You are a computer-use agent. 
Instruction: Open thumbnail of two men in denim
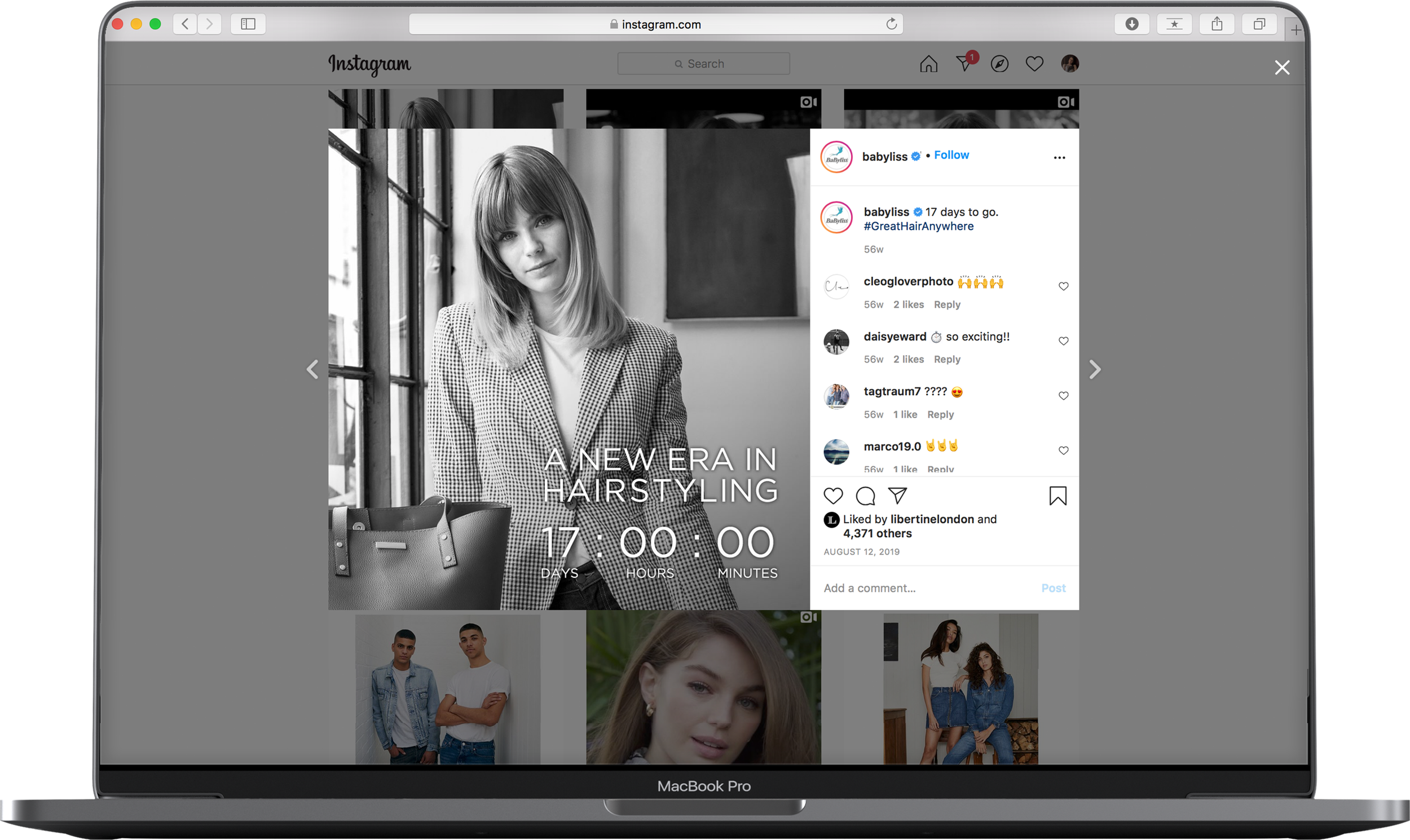point(447,689)
